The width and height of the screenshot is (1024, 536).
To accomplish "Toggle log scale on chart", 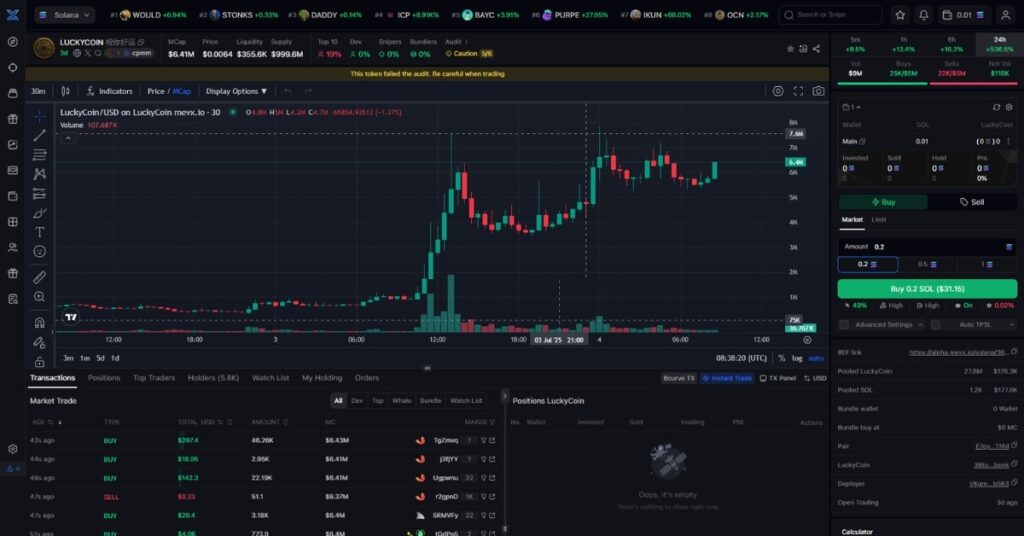I will [x=797, y=358].
